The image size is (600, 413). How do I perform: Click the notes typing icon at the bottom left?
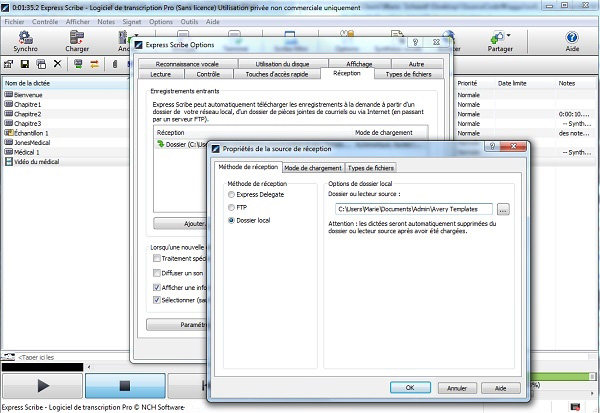coord(8,357)
